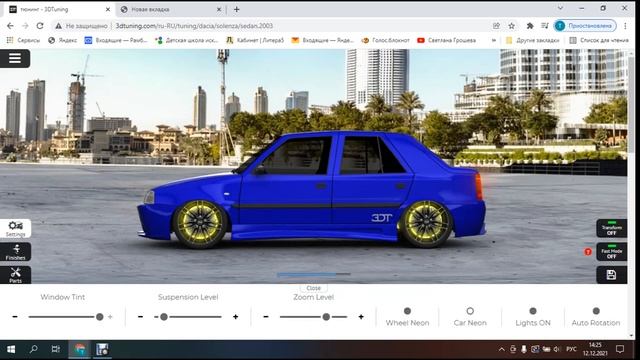Open the Сервисы apps bookmark
The image size is (640, 360).
[x=23, y=40]
